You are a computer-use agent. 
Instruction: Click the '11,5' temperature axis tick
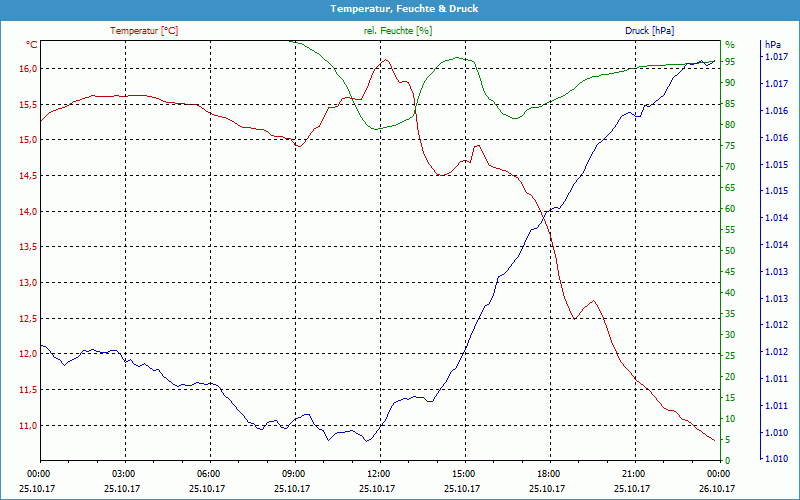coord(29,390)
